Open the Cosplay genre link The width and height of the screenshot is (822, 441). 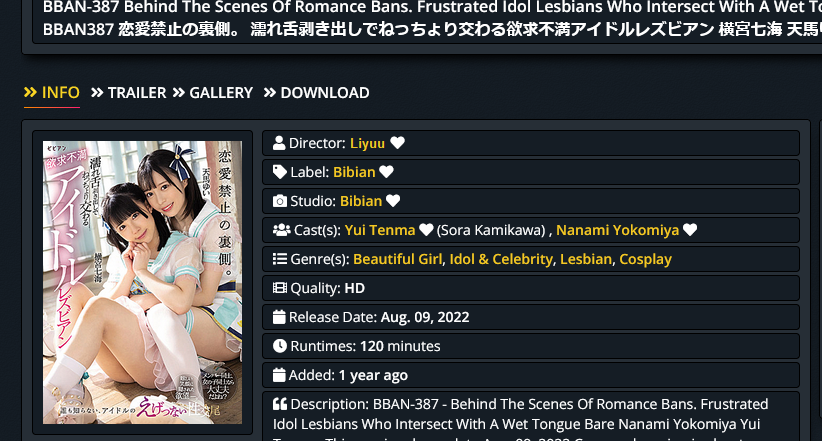tap(645, 259)
